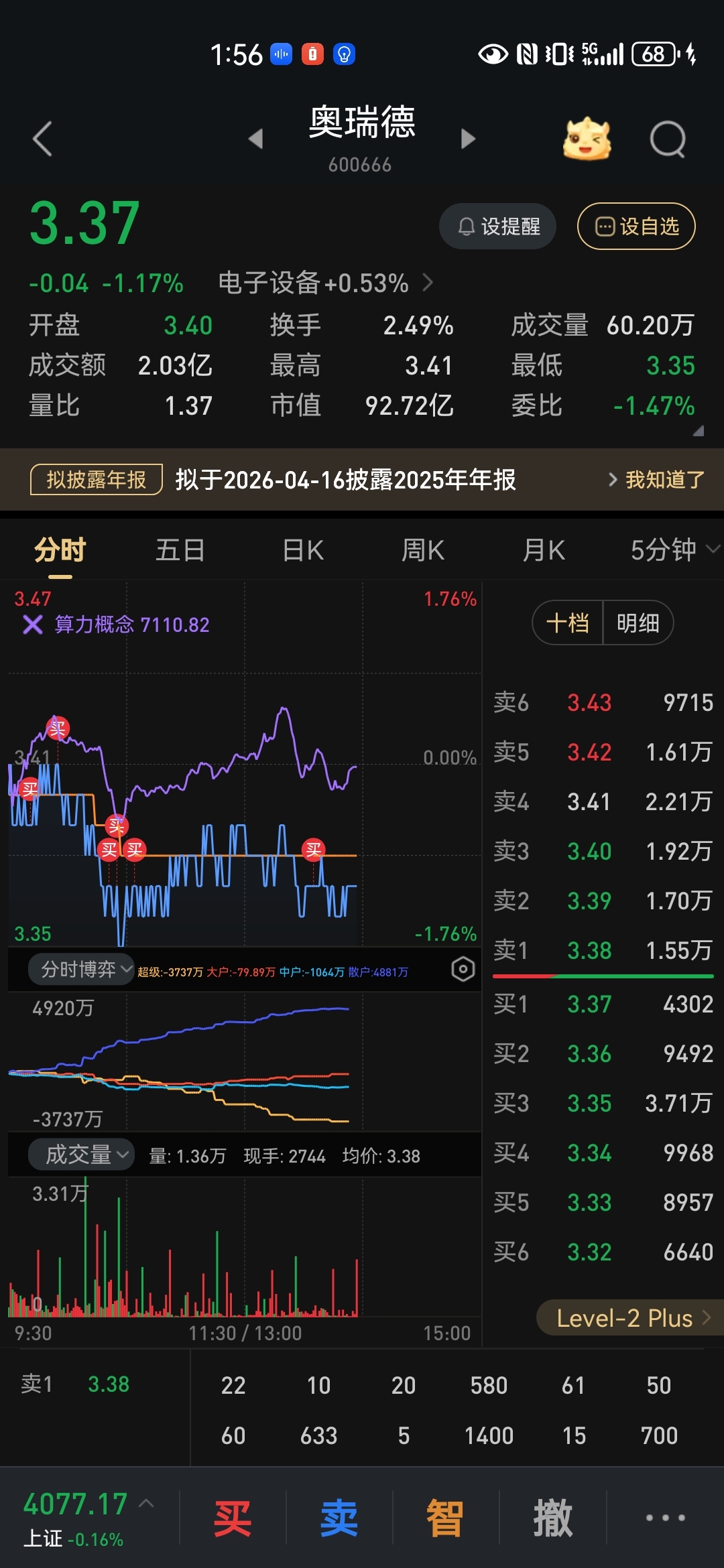Tap the 580 order in queue
The image size is (724, 1568).
(489, 1385)
